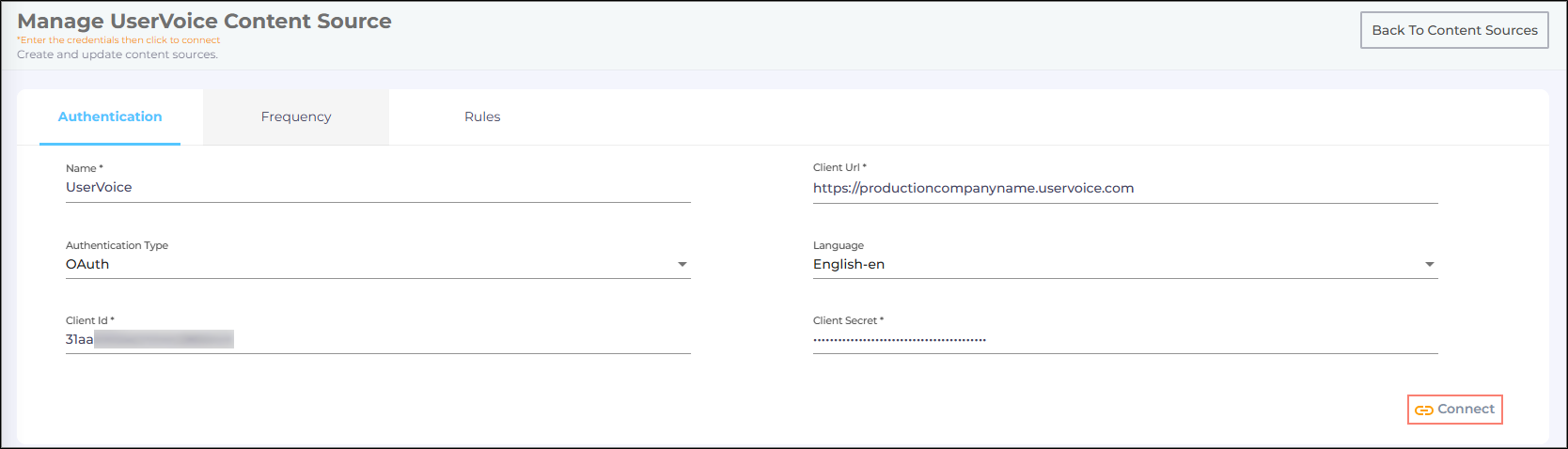This screenshot has height=449, width=1568.
Task: Click the Authentication Type label
Action: (117, 245)
